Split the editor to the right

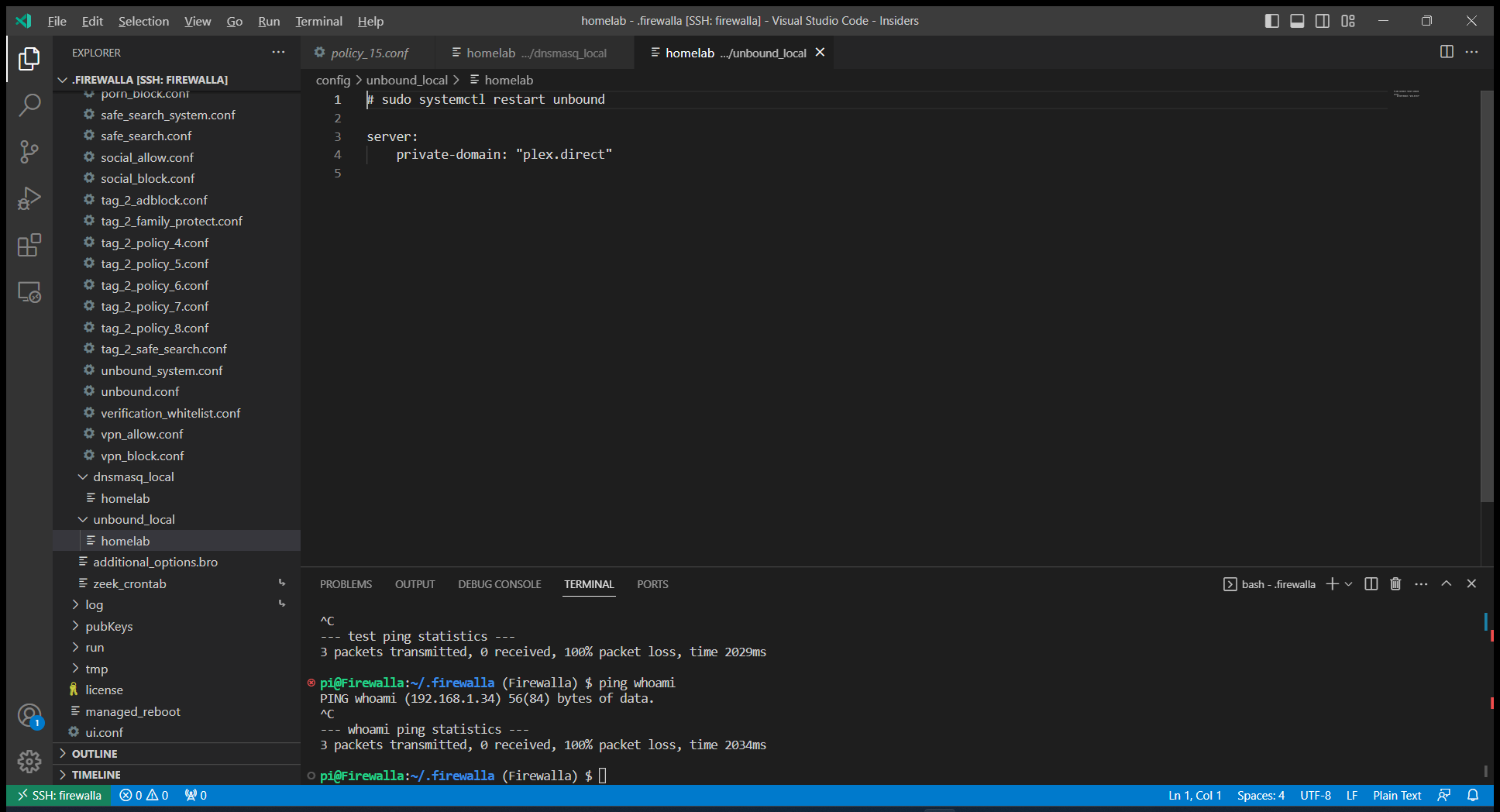click(x=1446, y=52)
